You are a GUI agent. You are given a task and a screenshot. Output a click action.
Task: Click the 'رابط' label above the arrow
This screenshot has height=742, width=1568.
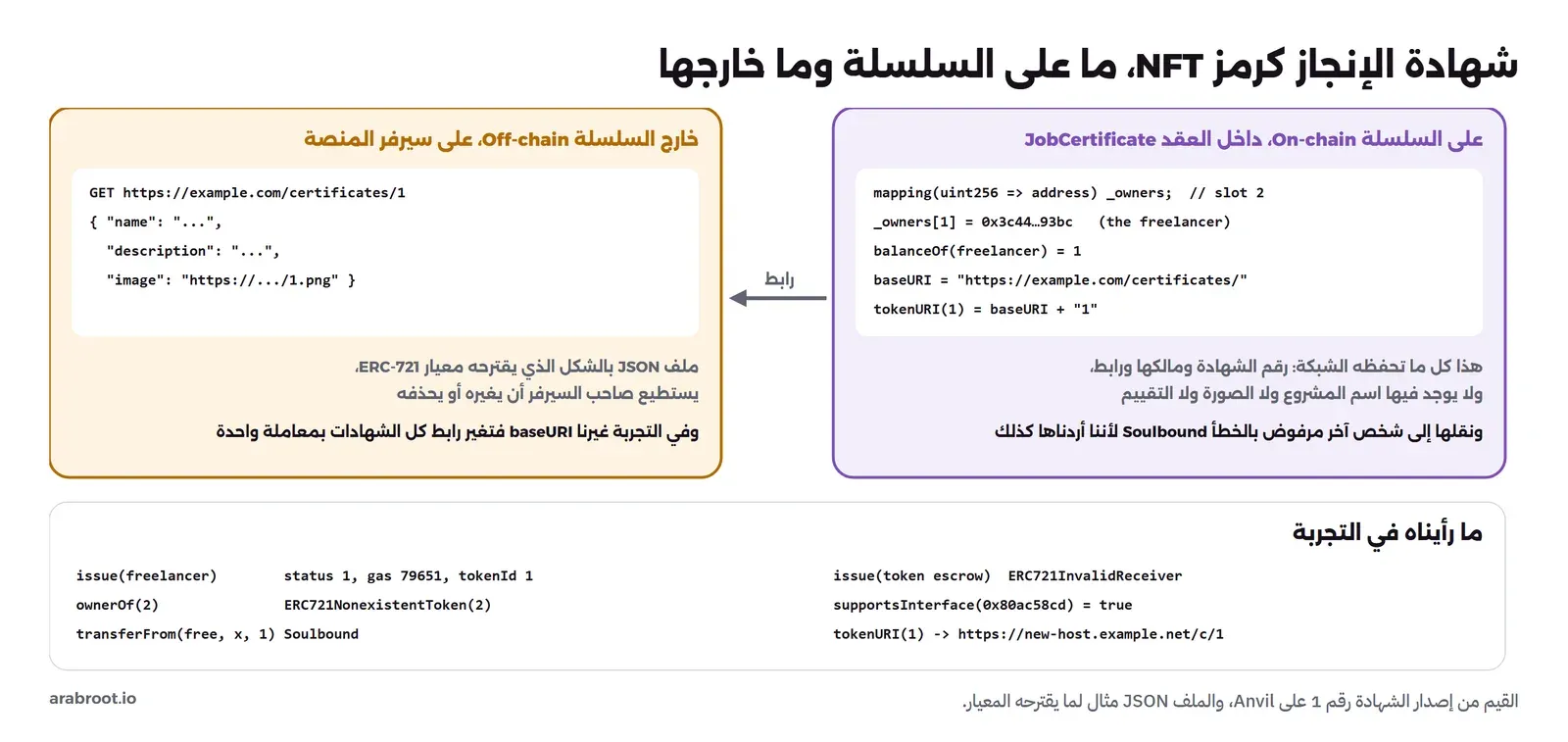point(779,278)
